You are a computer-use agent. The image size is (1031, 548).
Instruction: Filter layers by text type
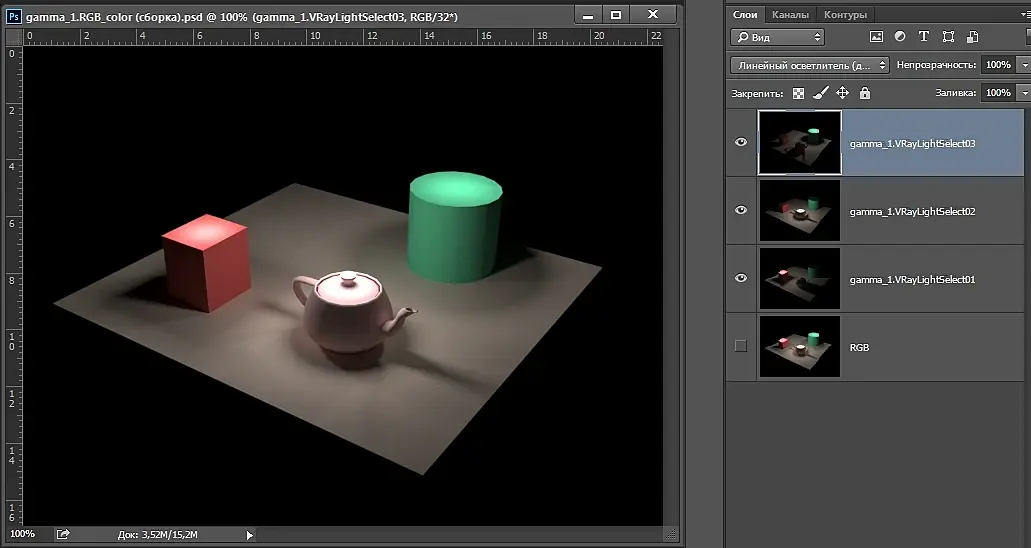click(x=923, y=37)
